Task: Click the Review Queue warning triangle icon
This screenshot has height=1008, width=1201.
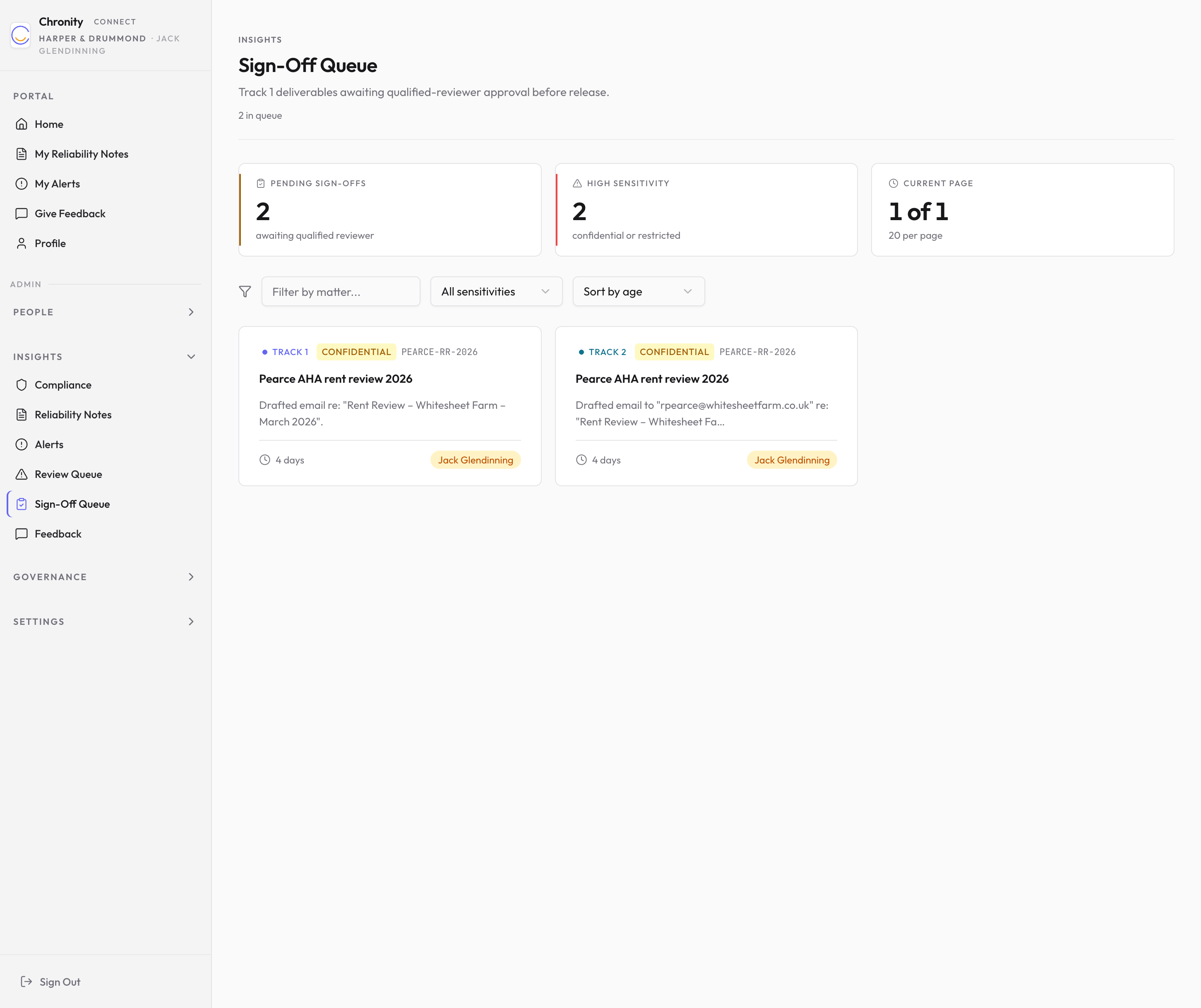Action: 22,474
